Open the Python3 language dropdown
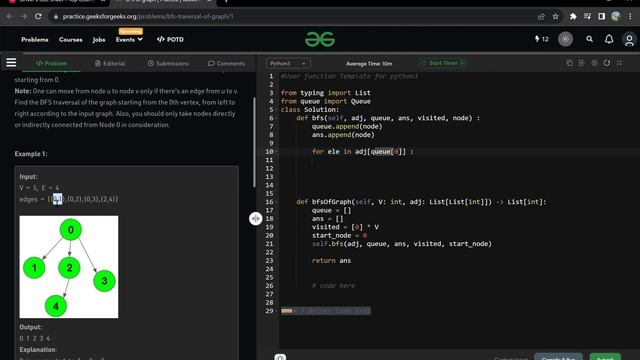 (x=288, y=63)
